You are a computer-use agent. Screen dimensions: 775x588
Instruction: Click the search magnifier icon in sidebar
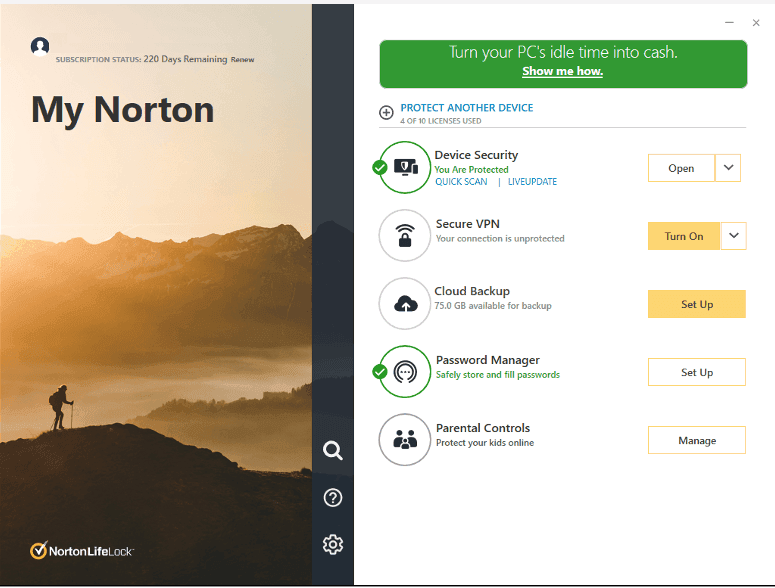point(333,450)
